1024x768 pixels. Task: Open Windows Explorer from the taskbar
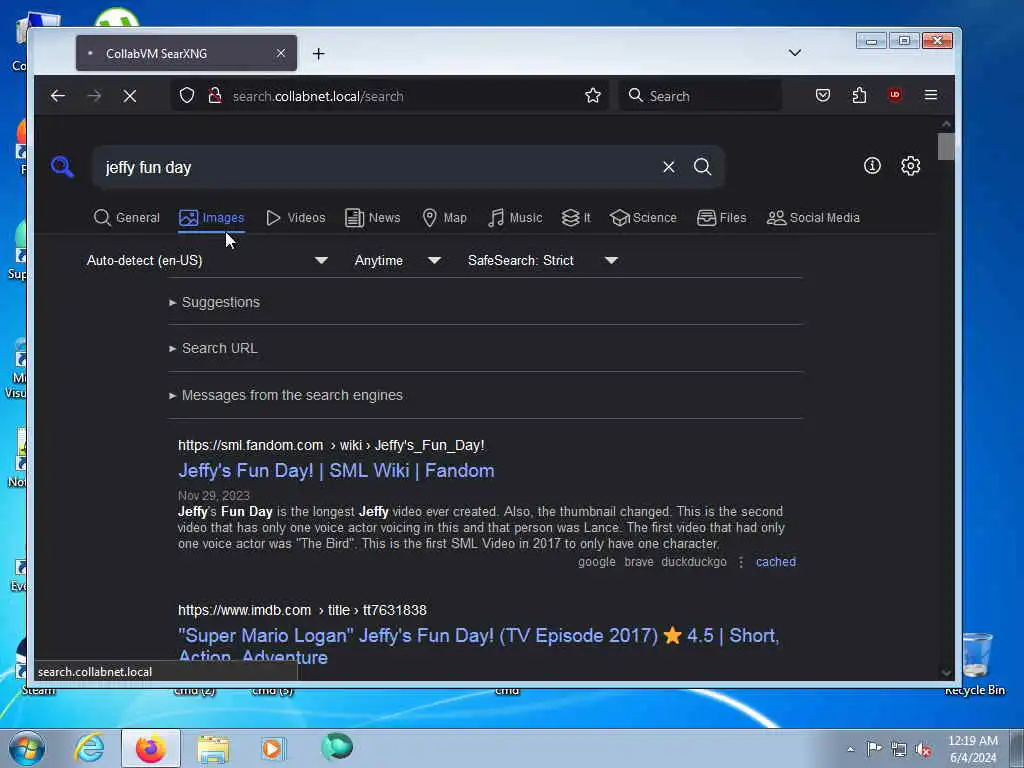(213, 748)
